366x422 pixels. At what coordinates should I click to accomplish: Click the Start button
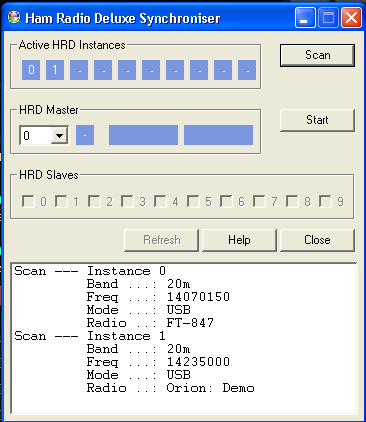point(317,120)
